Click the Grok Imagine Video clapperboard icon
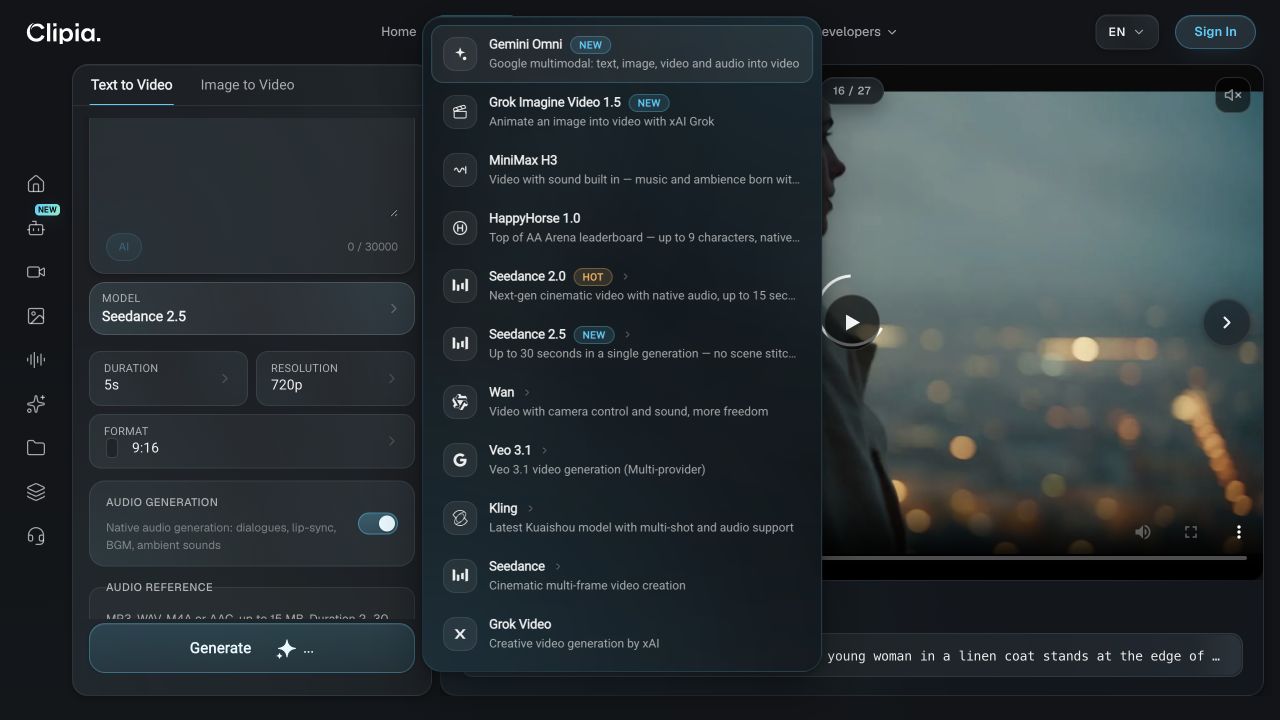1280x720 pixels. 460,112
